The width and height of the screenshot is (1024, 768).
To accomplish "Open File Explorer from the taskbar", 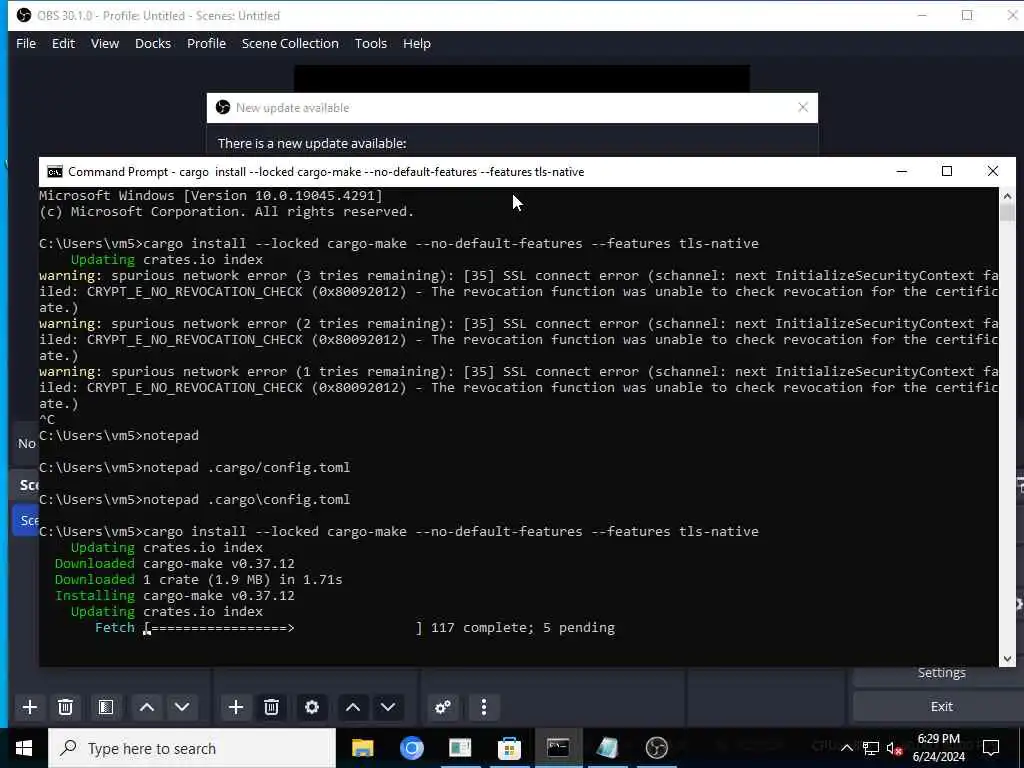I will pos(362,748).
